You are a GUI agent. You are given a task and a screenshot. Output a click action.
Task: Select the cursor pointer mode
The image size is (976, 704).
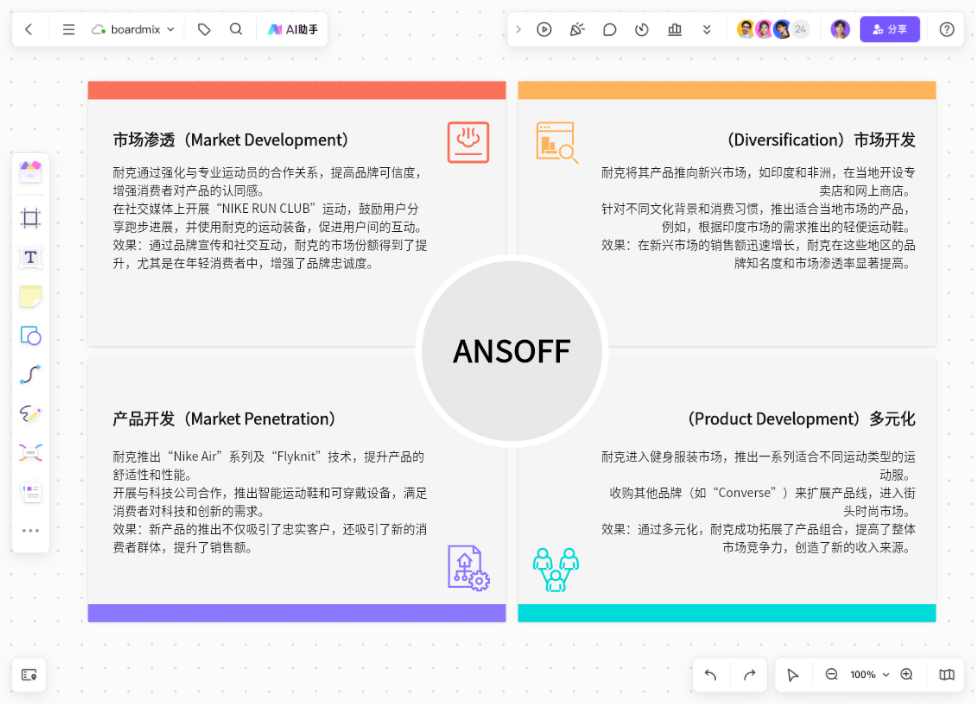[x=792, y=675]
